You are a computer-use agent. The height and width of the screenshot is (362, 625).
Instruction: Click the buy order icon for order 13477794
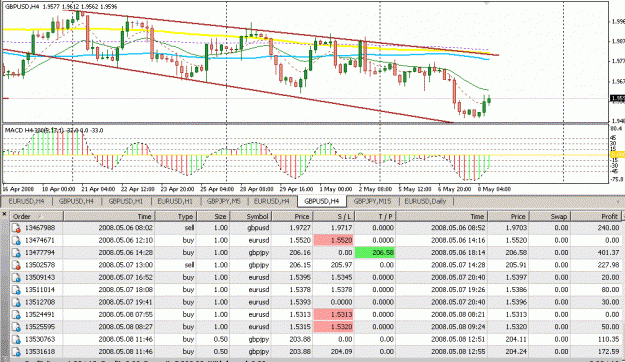16,253
